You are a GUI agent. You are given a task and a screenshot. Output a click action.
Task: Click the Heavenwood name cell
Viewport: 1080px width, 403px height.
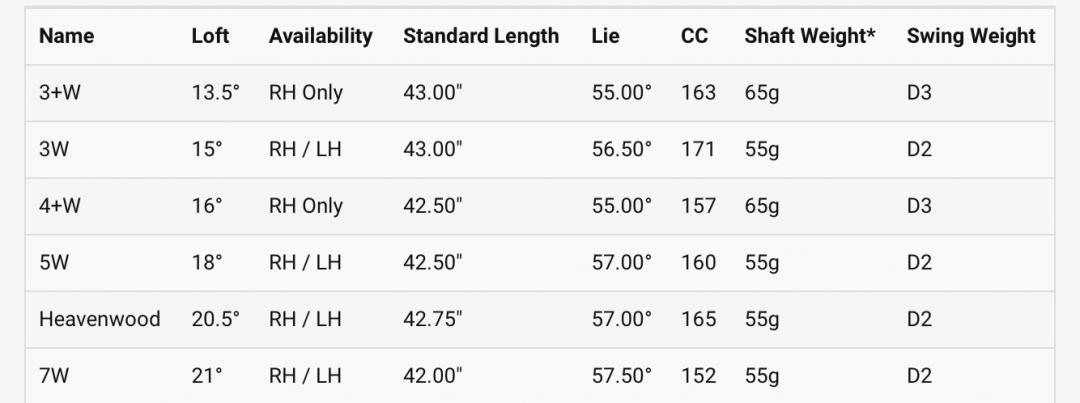pos(99,319)
